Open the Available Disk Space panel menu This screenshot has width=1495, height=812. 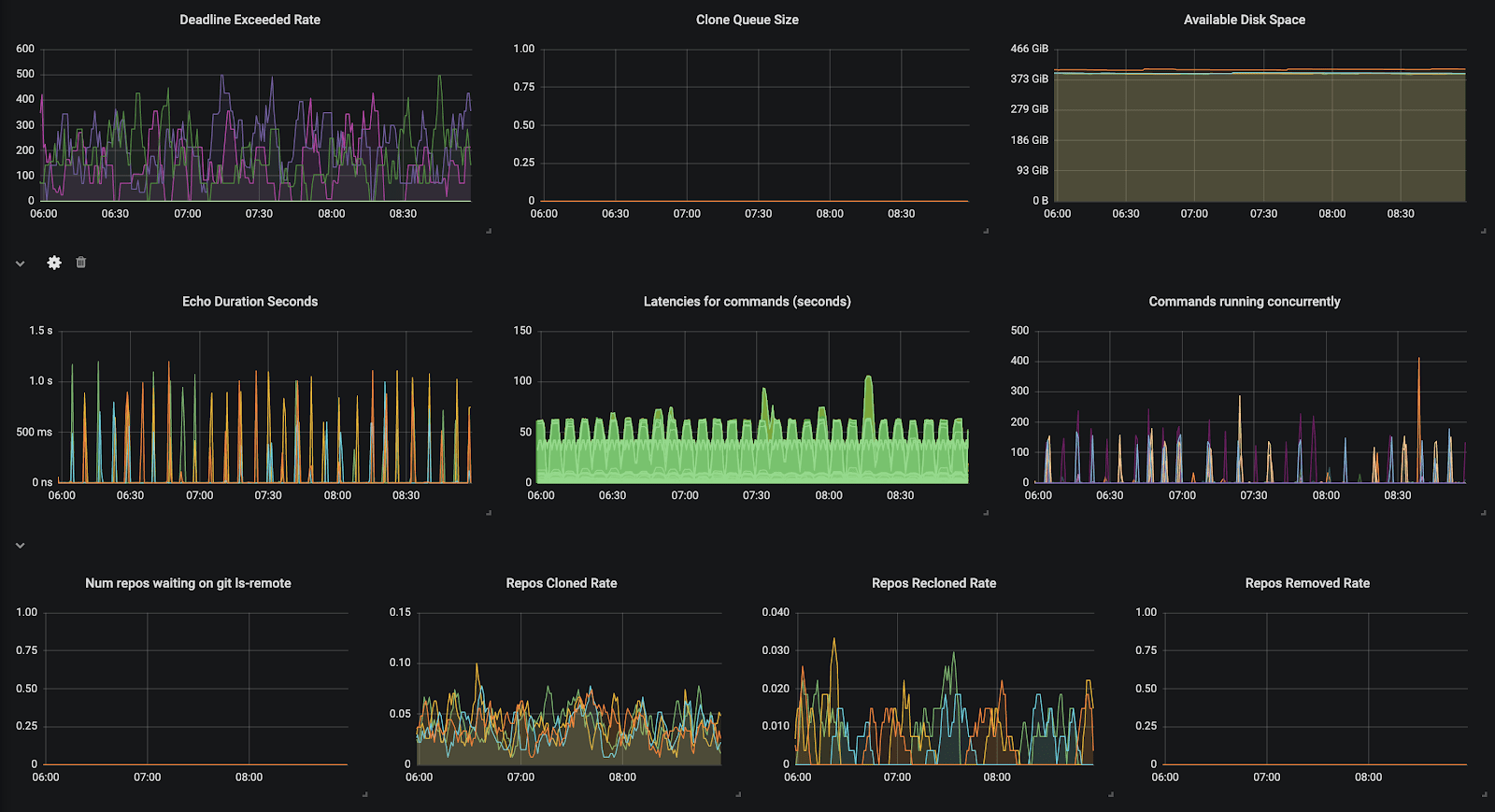pyautogui.click(x=1244, y=20)
